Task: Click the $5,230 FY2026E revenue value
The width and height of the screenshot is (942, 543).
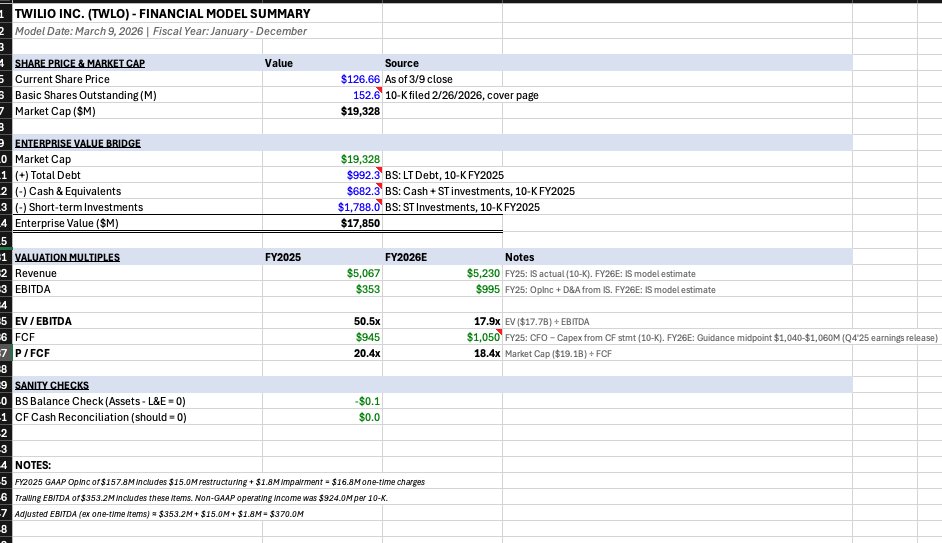Action: [484, 273]
